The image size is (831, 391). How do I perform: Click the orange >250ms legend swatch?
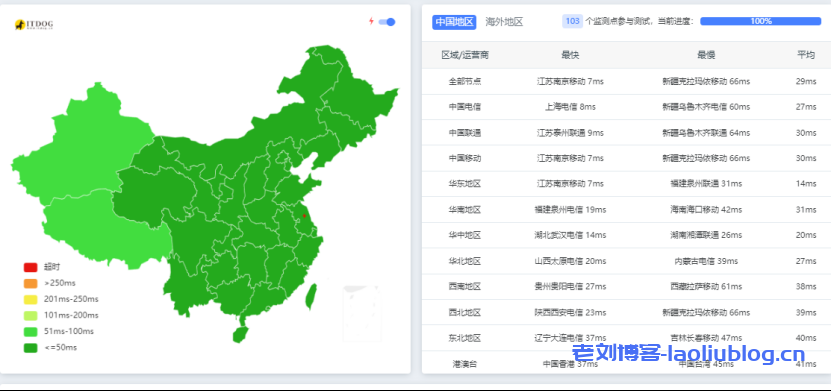click(30, 283)
